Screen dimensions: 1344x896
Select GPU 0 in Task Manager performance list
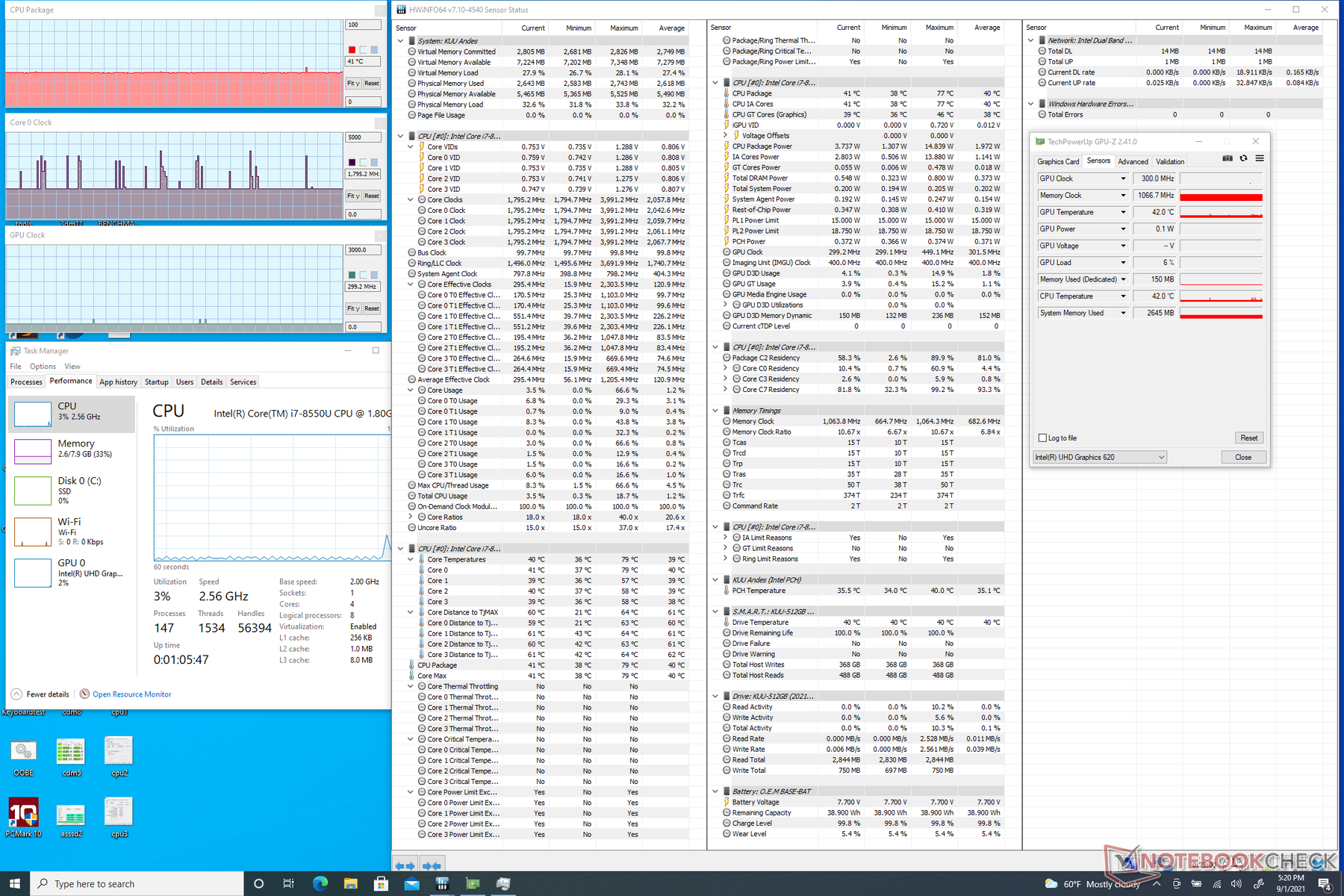(72, 573)
